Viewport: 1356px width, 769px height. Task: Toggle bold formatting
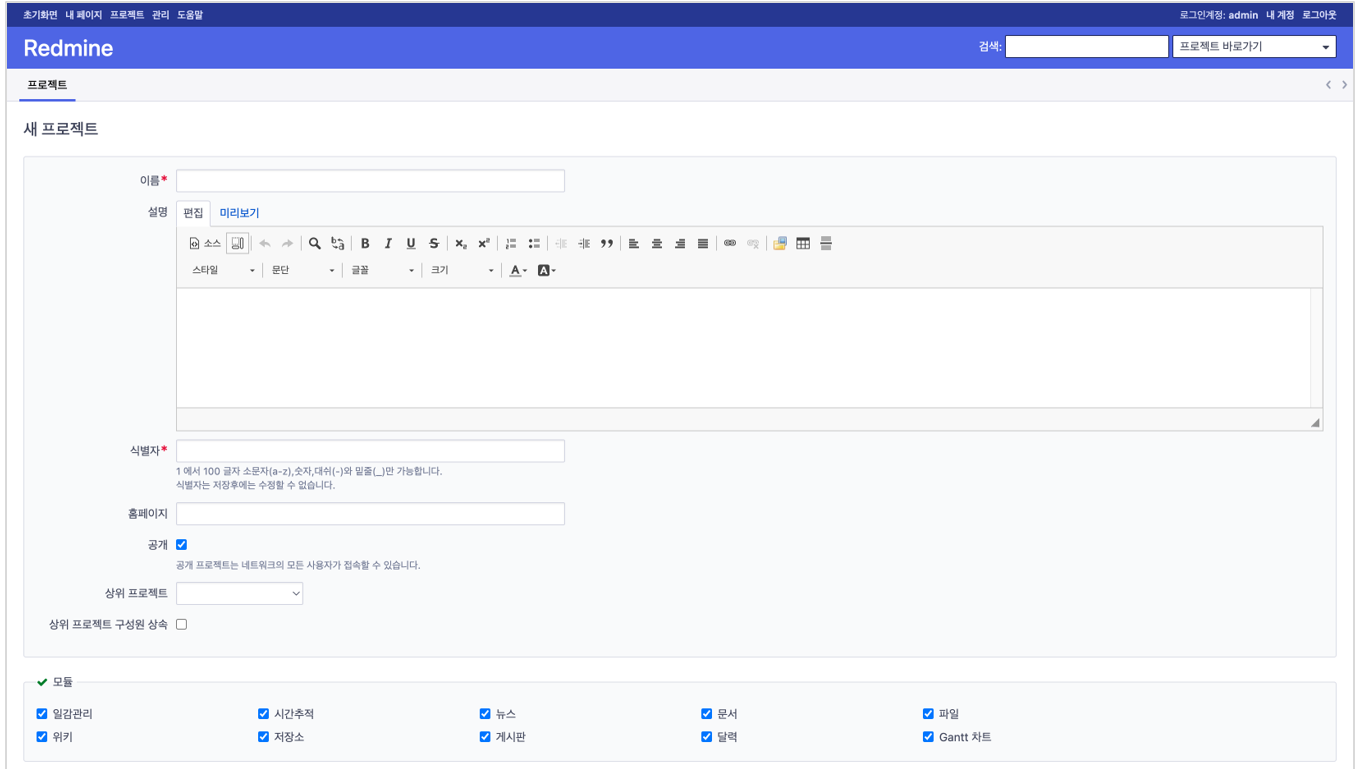(x=365, y=243)
